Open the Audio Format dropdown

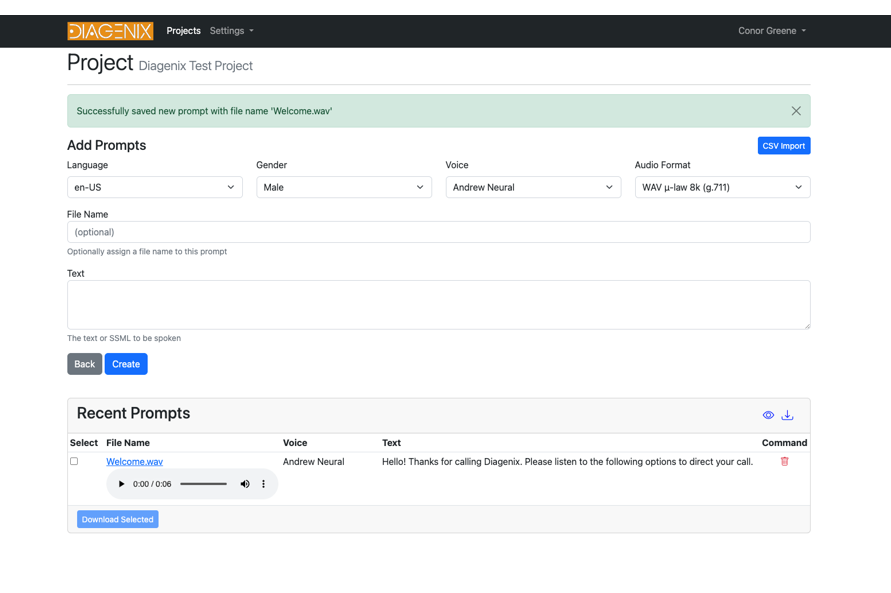tap(722, 187)
